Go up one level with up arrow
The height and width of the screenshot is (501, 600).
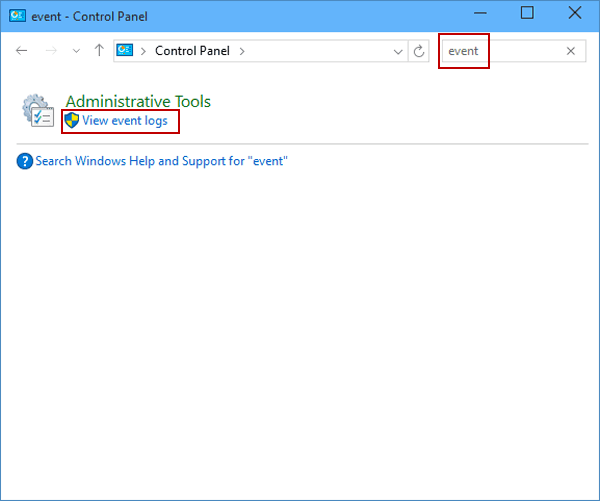tap(99, 50)
